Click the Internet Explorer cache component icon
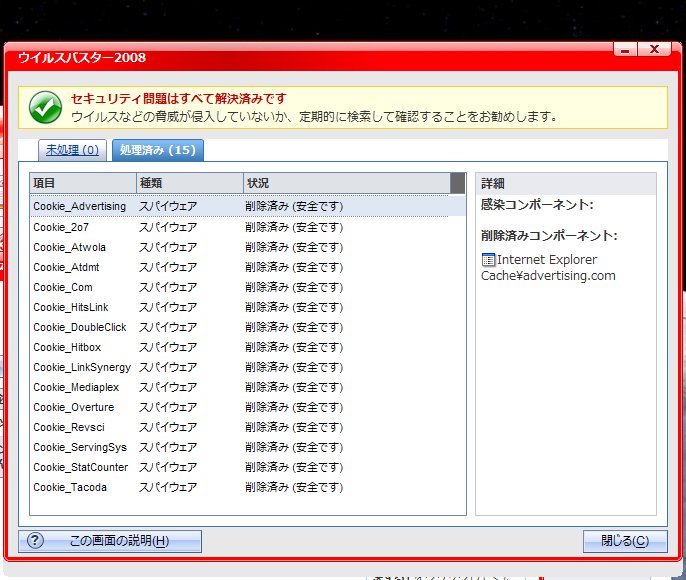 [x=488, y=260]
